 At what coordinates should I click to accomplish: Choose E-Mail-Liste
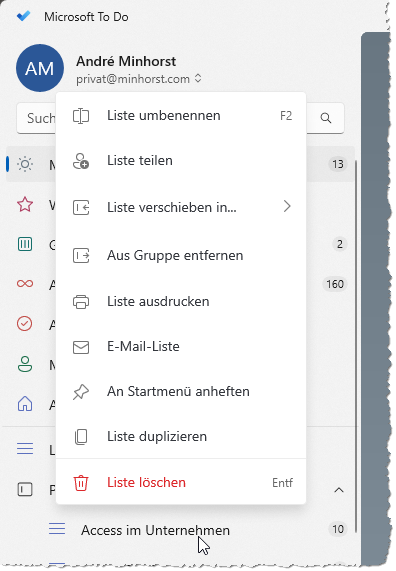181,347
